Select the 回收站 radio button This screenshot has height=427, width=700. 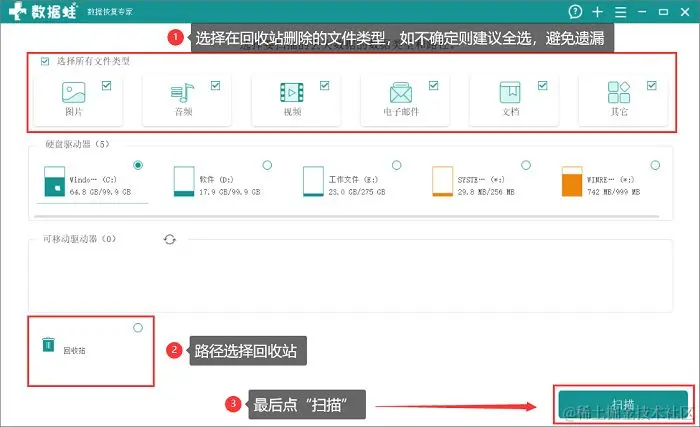[138, 328]
